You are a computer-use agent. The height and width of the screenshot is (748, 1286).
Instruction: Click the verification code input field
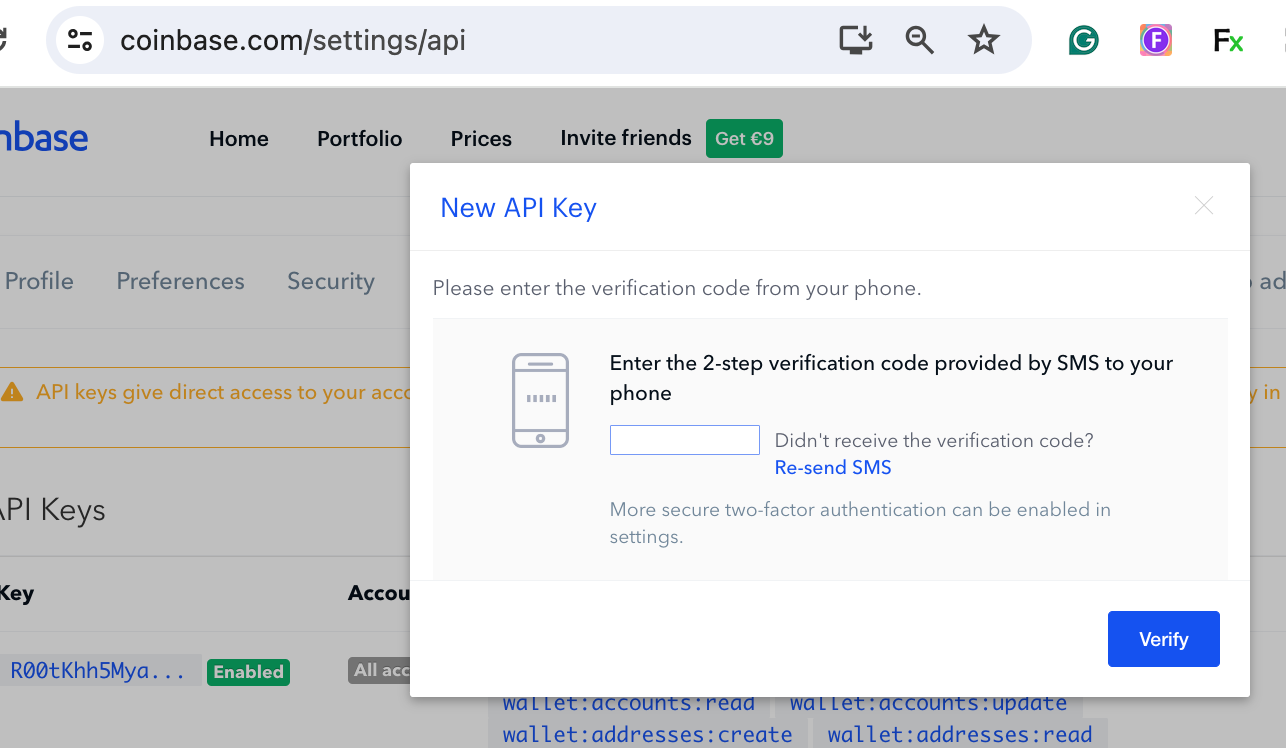[685, 440]
